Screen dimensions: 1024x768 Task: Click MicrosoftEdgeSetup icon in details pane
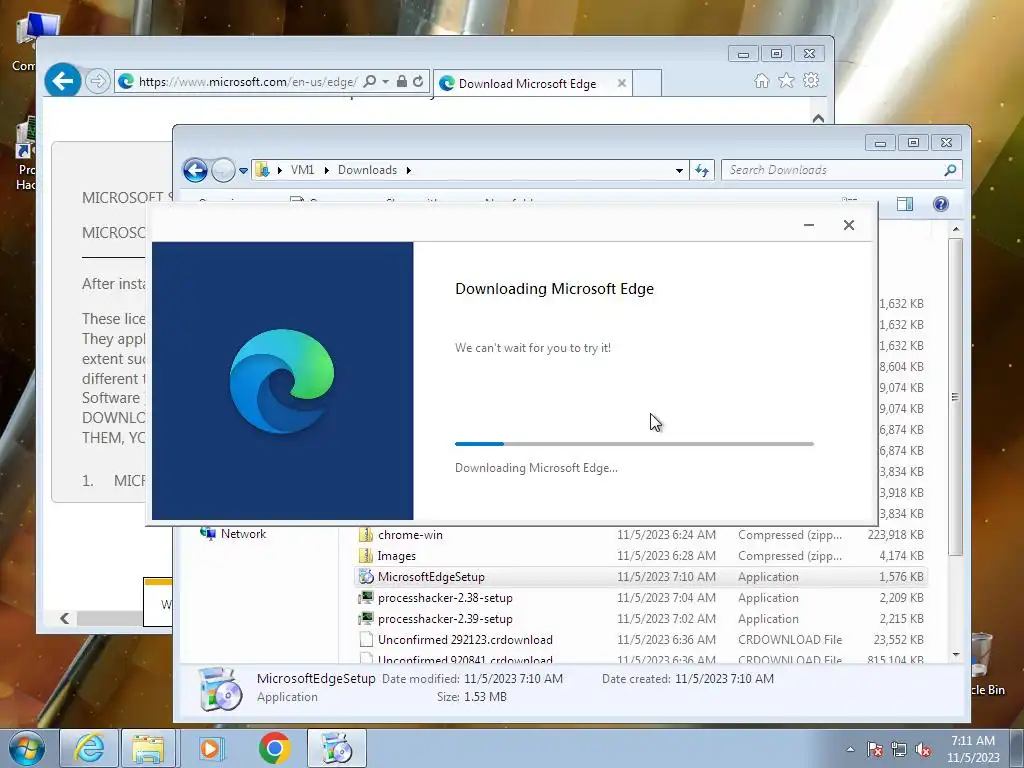point(219,688)
